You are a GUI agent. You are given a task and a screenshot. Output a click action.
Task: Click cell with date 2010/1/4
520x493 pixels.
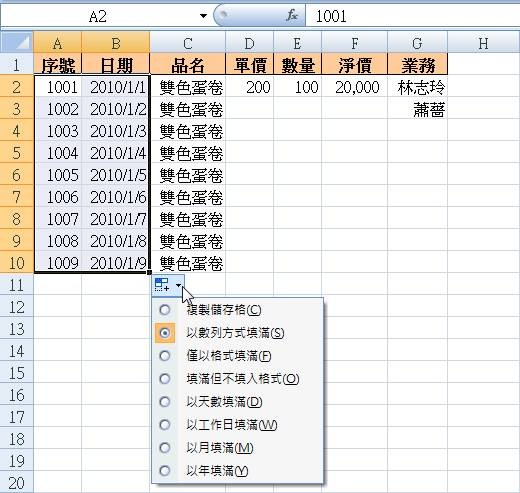click(116, 152)
